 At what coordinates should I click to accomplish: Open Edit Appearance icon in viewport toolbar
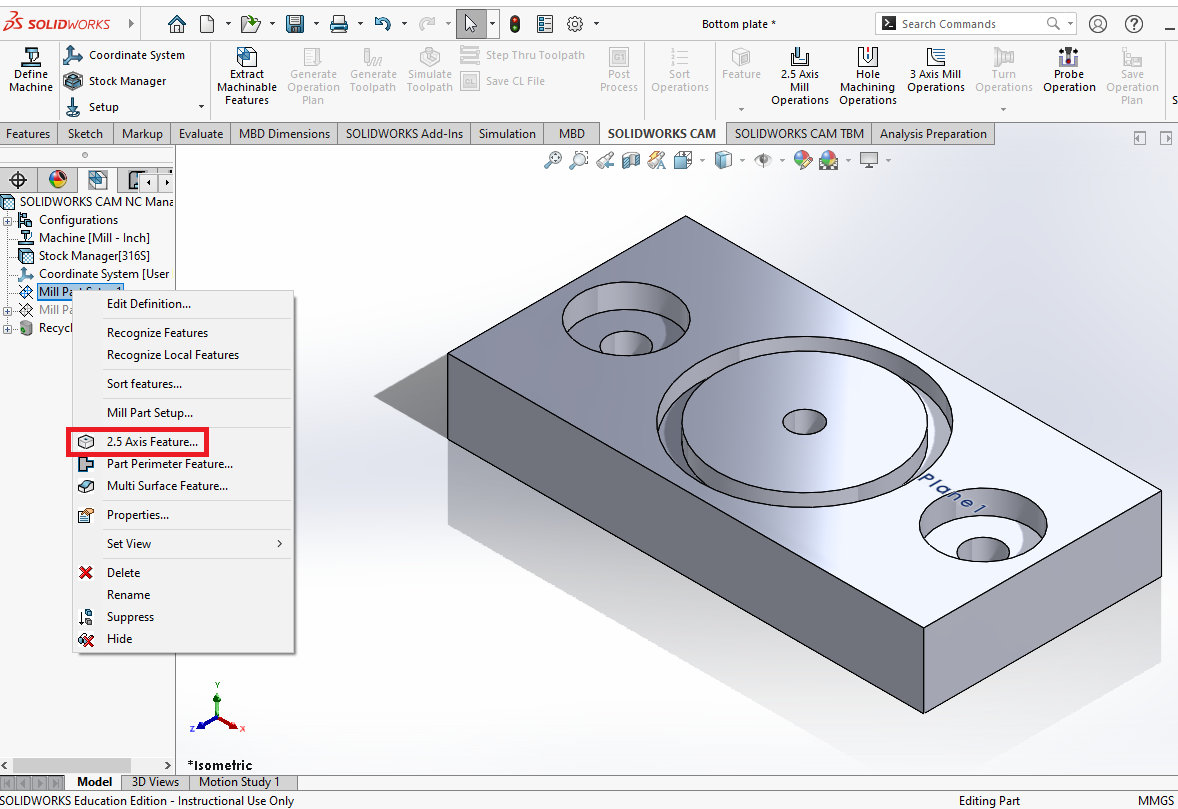click(802, 160)
